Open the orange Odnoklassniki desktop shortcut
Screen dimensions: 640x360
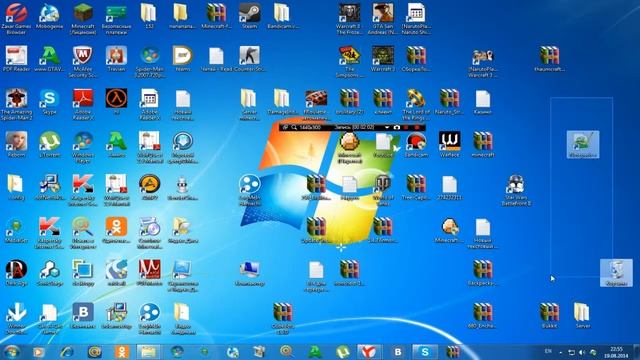(116, 230)
